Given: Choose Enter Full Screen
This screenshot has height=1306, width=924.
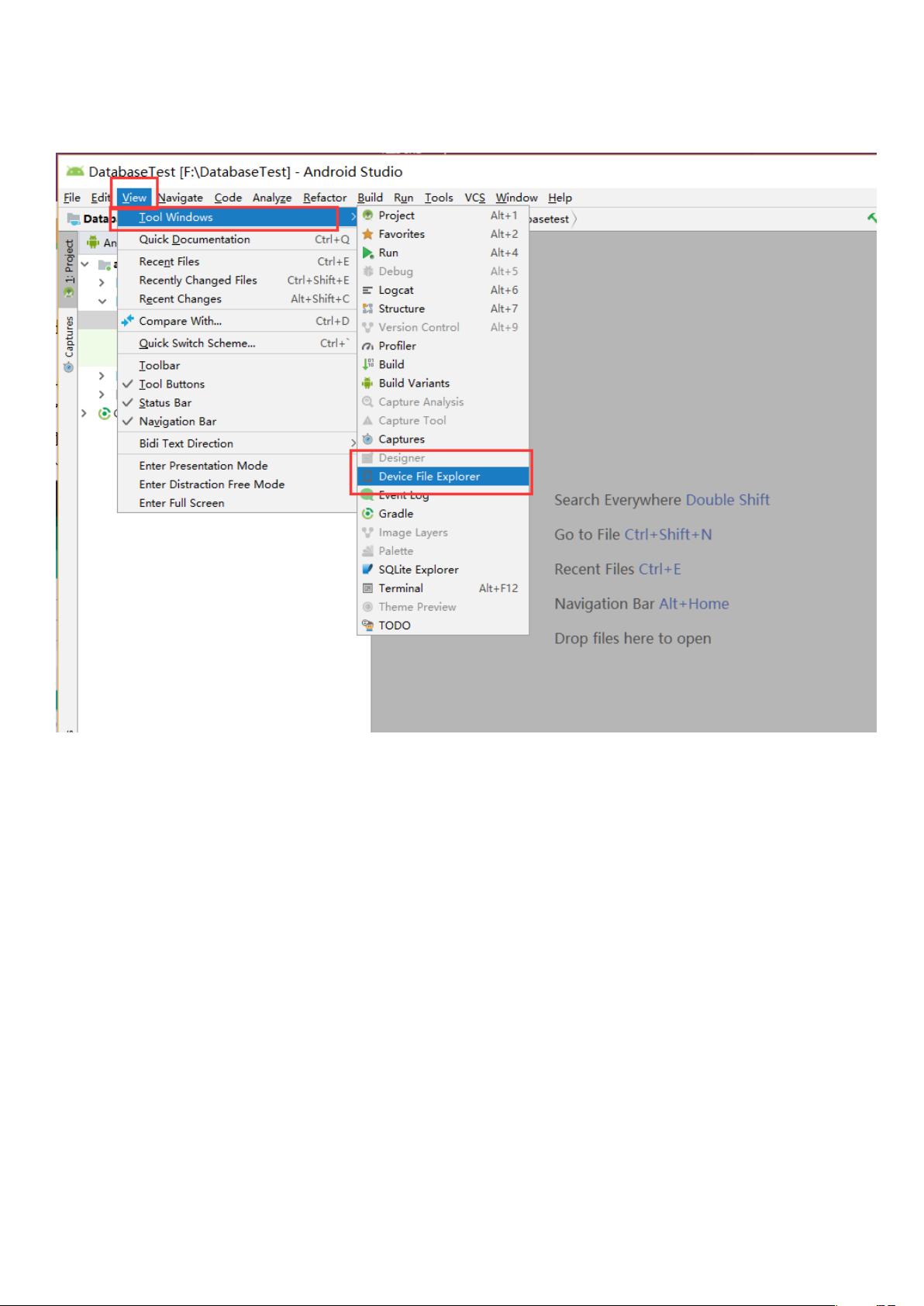Looking at the screenshot, I should coord(236,503).
